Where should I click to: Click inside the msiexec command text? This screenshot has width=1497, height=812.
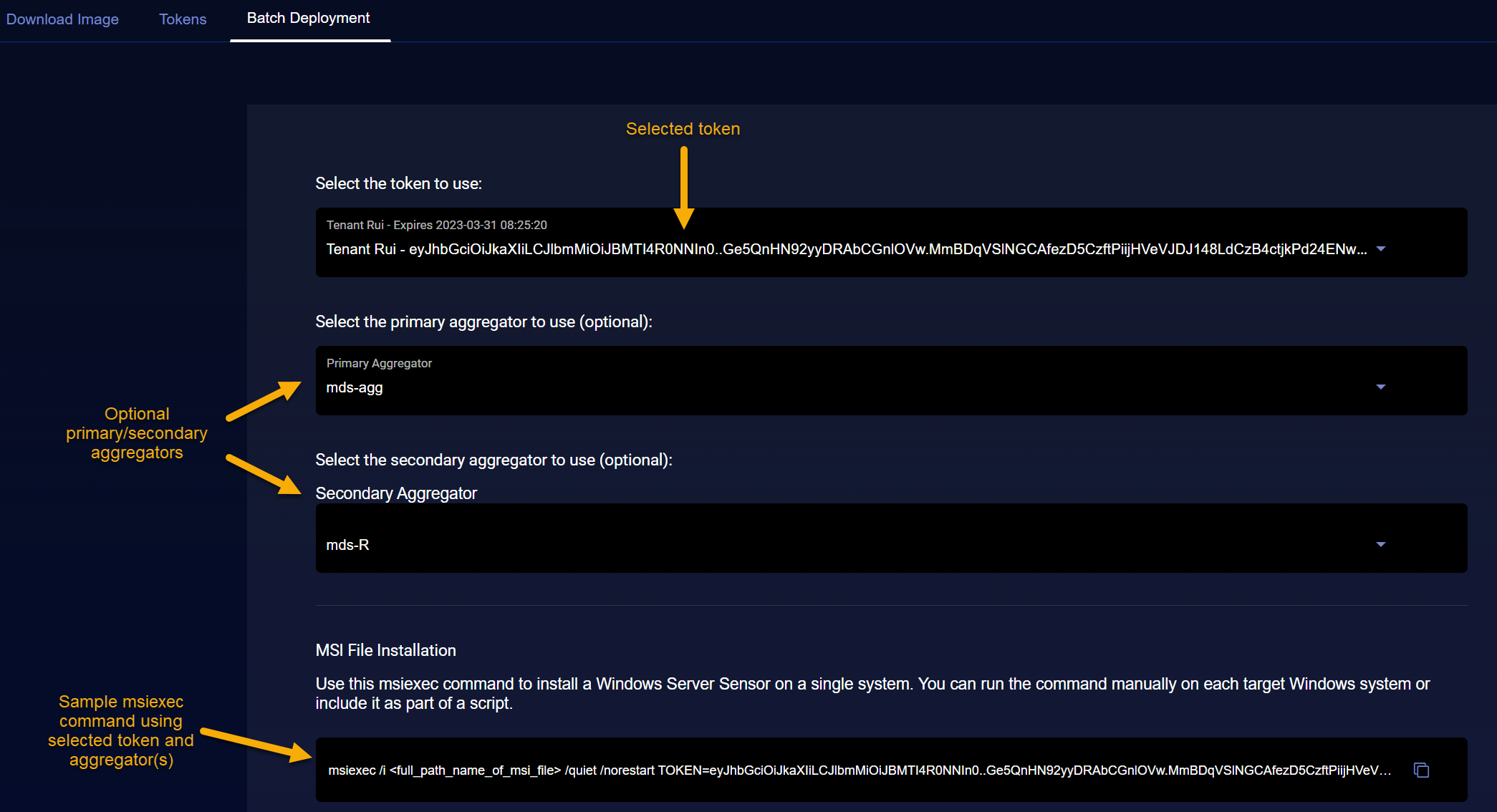[858, 770]
